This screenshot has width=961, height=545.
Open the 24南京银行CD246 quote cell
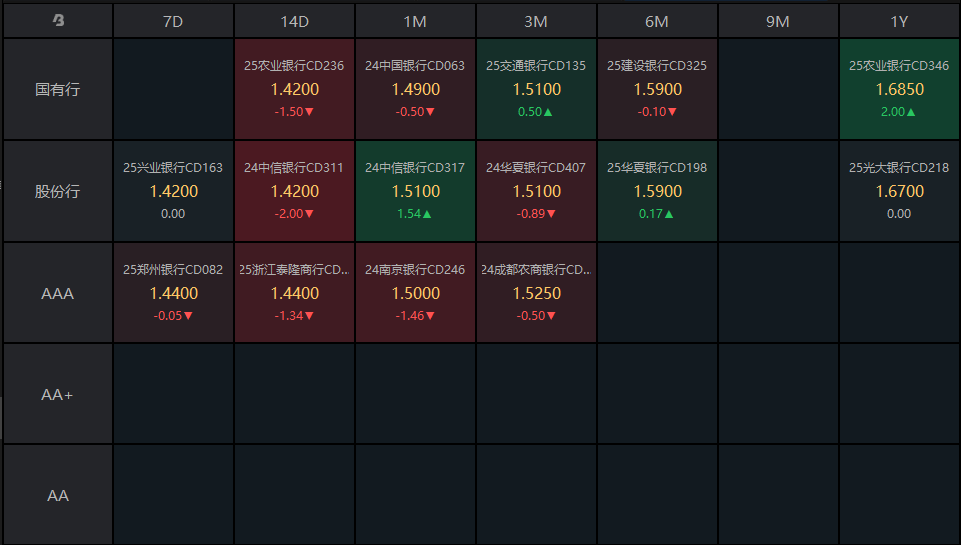415,293
